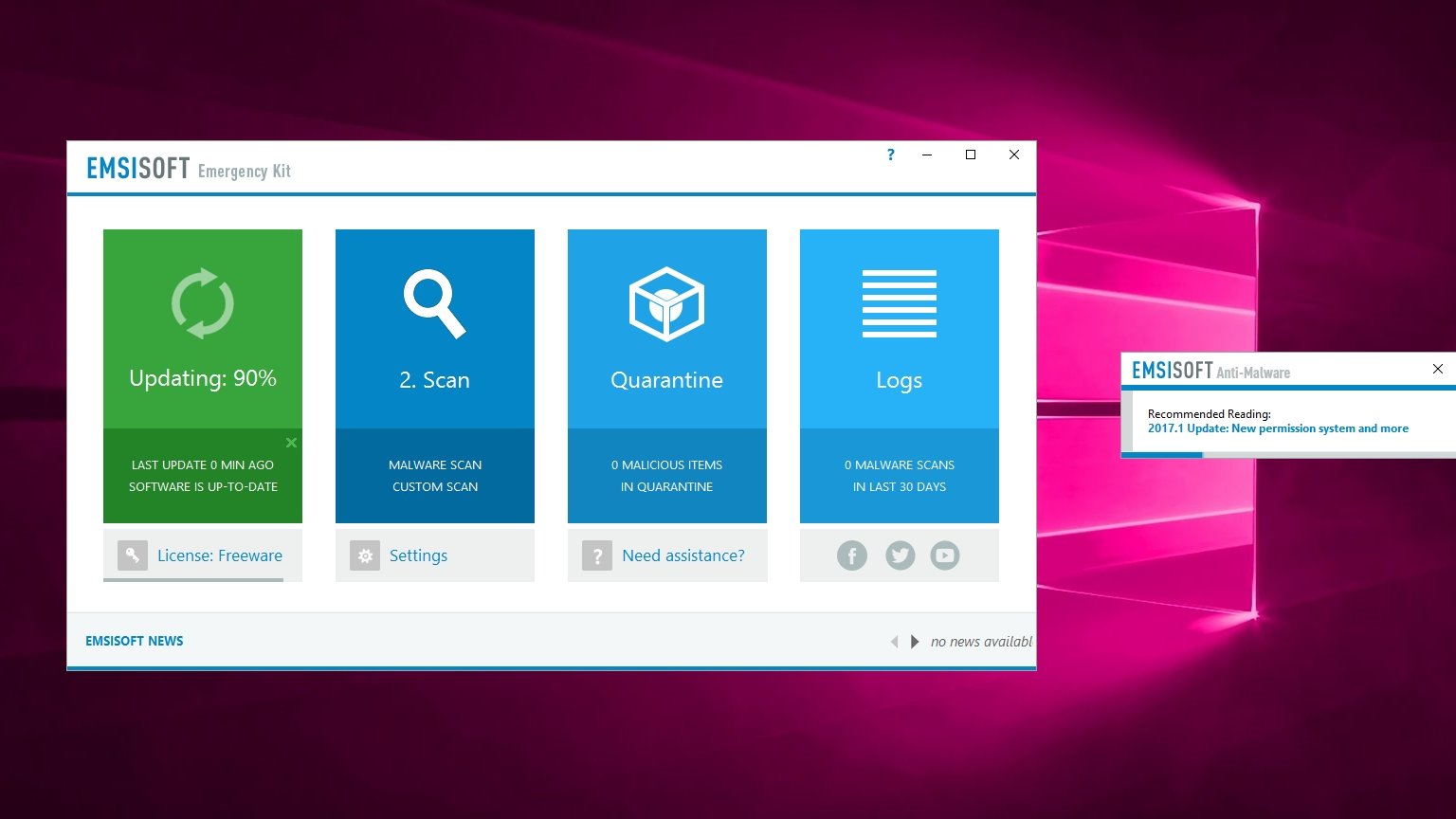Click the EMSISOFT Emergency Kit logo
This screenshot has height=819, width=1456.
click(189, 169)
